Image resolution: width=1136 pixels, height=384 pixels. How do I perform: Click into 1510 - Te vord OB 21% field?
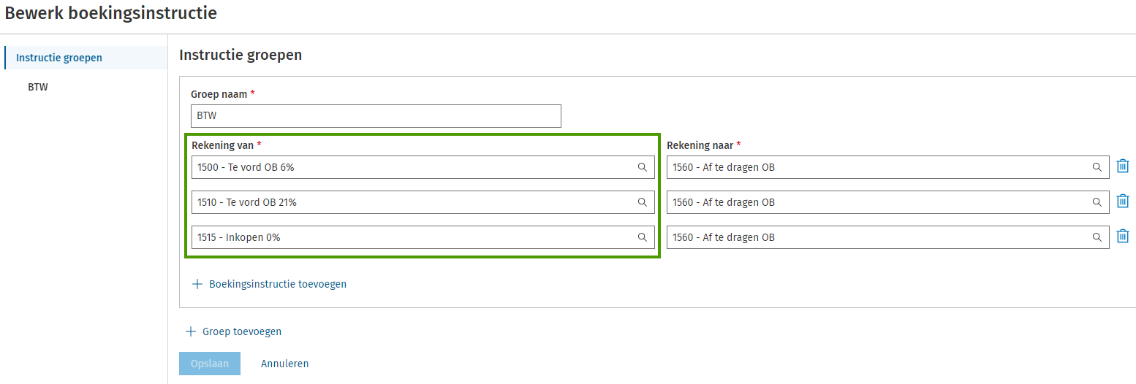pyautogui.click(x=423, y=202)
